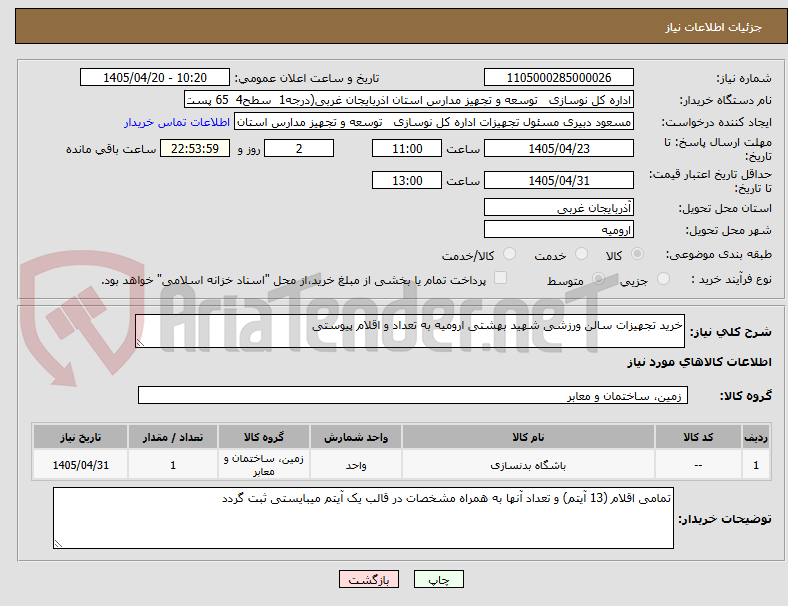Screen dimensions: 788x606
Task: Click the buyer notes textarea resize grip
Action: [x=58, y=544]
